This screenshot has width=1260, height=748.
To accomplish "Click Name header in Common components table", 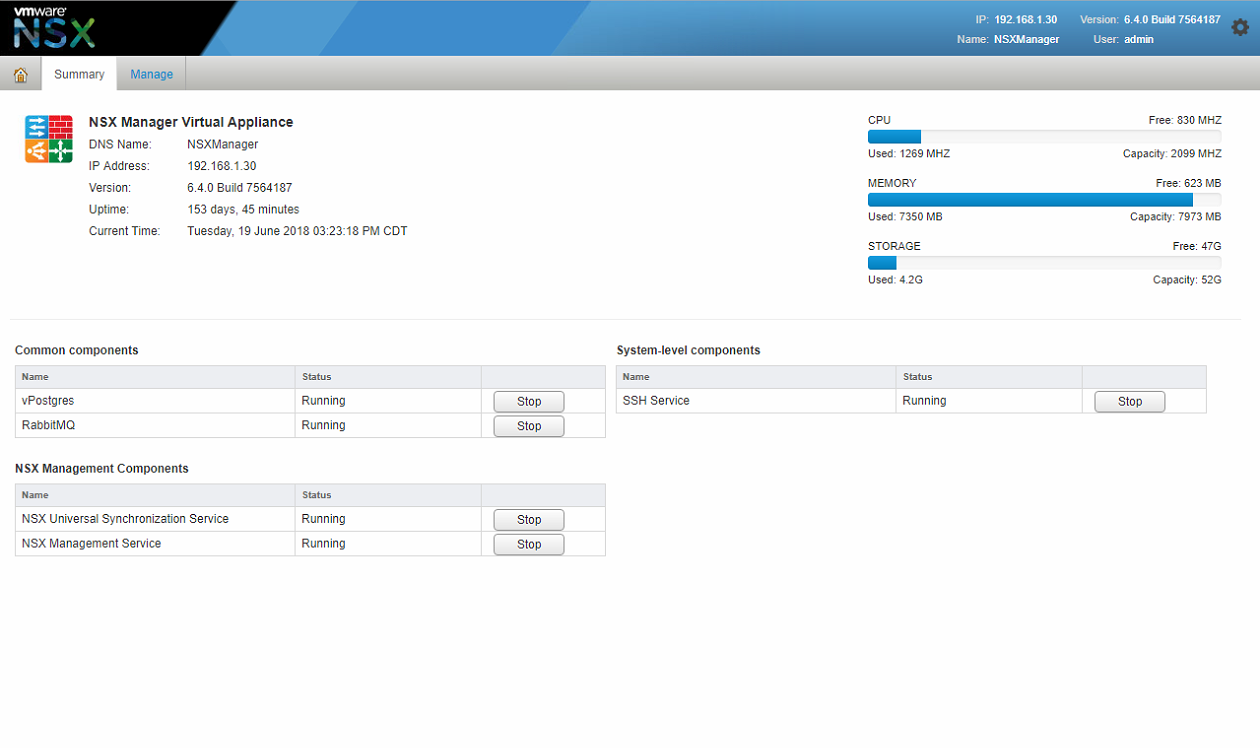I will pos(35,377).
